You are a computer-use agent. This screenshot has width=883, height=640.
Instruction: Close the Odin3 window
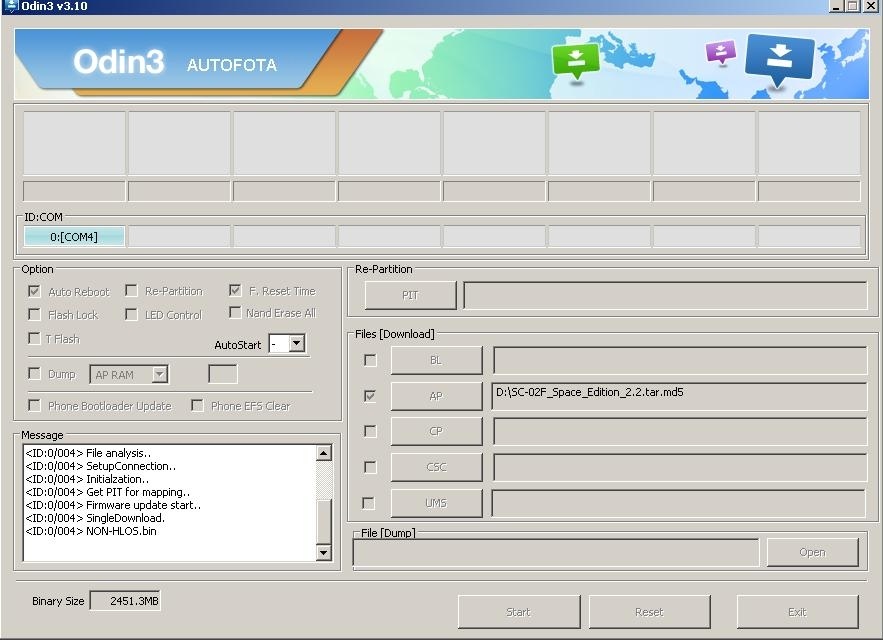[871, 6]
